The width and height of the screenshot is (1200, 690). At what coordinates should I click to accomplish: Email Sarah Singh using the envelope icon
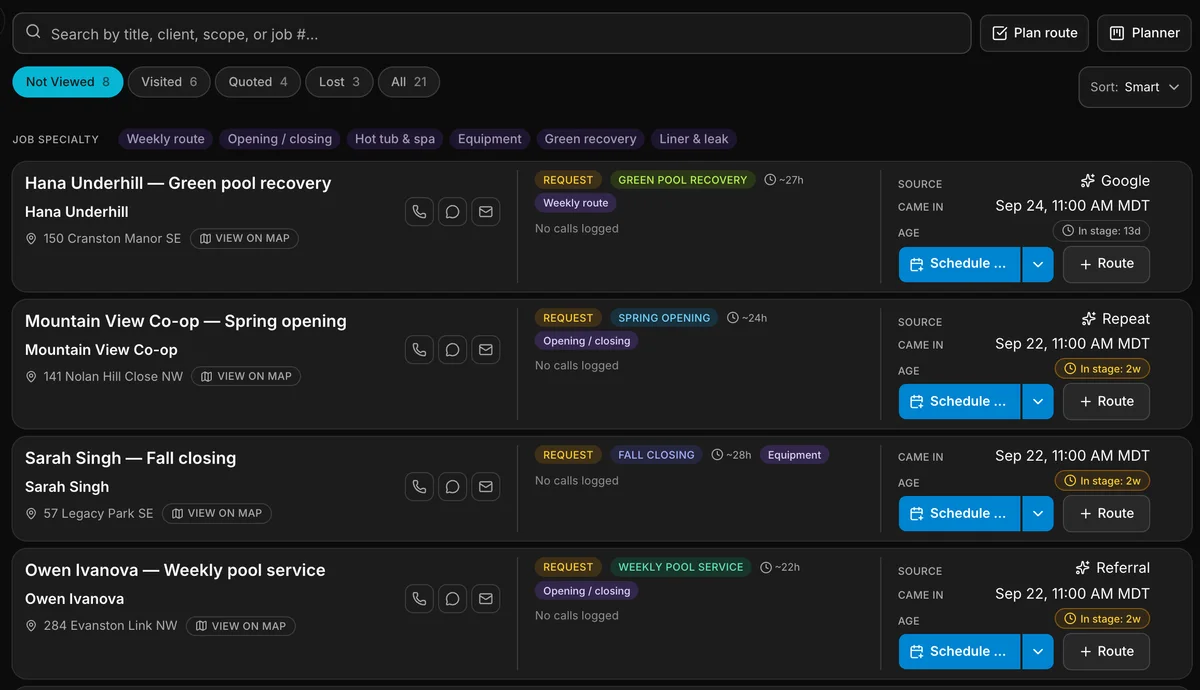click(485, 487)
